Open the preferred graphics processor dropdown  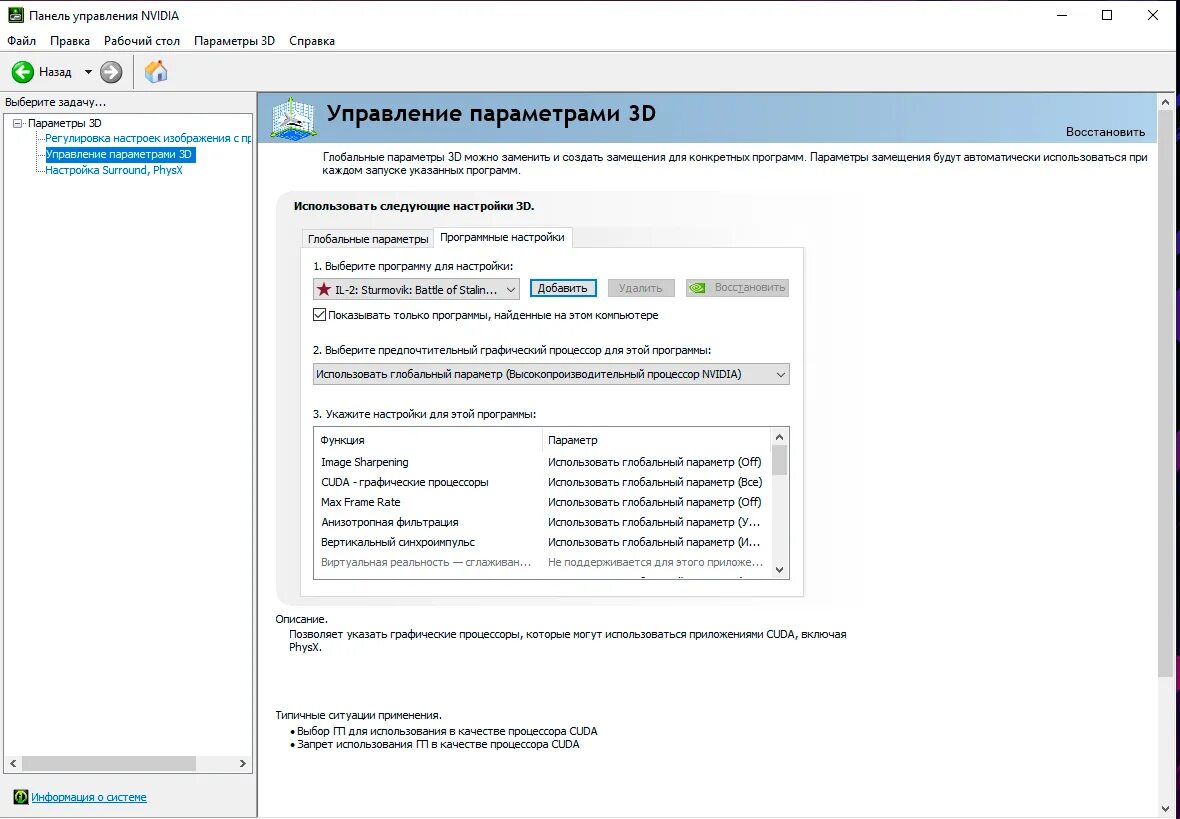click(551, 374)
